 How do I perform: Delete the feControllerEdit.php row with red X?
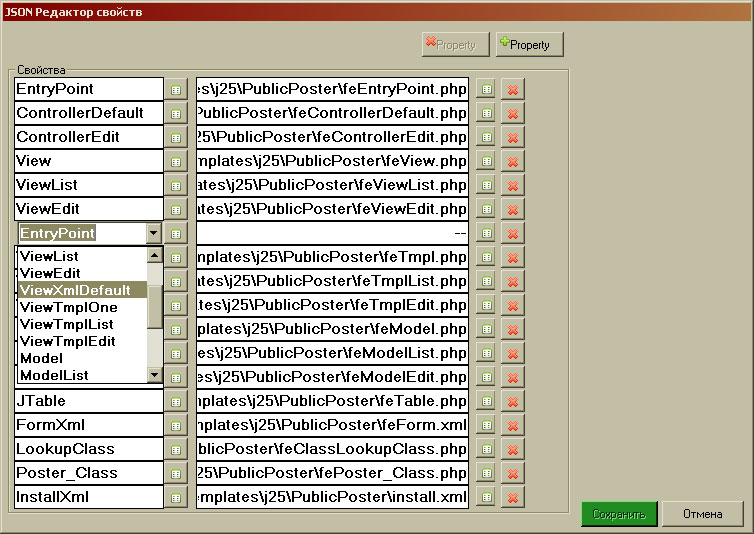513,138
